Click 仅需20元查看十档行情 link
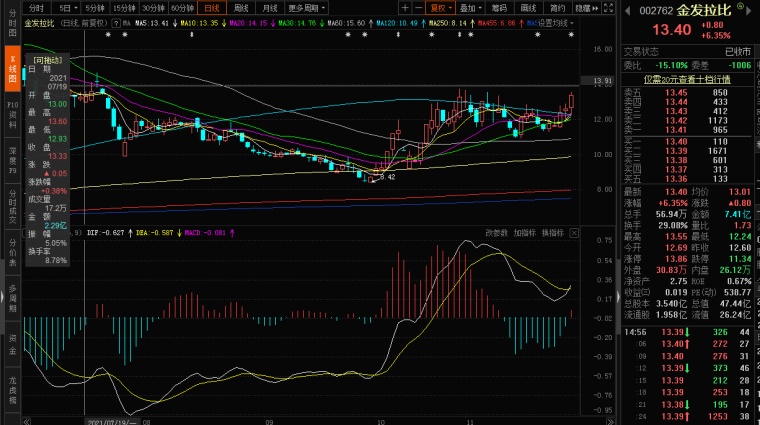The image size is (760, 425). tap(687, 79)
